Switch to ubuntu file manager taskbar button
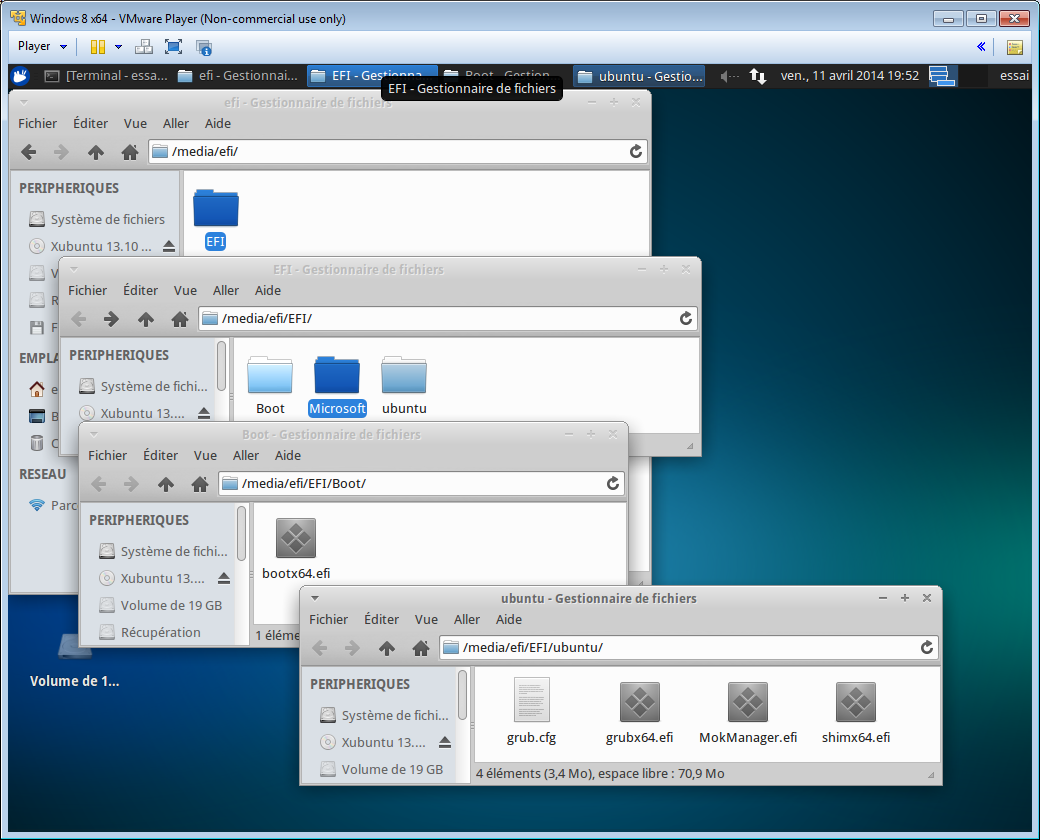This screenshot has height=840, width=1040. 639,76
